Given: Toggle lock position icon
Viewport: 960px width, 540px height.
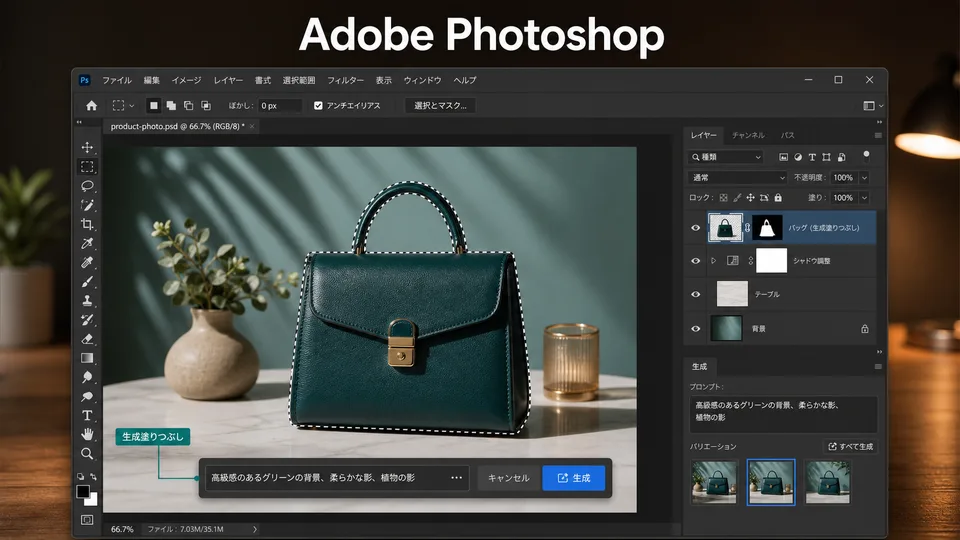Looking at the screenshot, I should (x=751, y=198).
